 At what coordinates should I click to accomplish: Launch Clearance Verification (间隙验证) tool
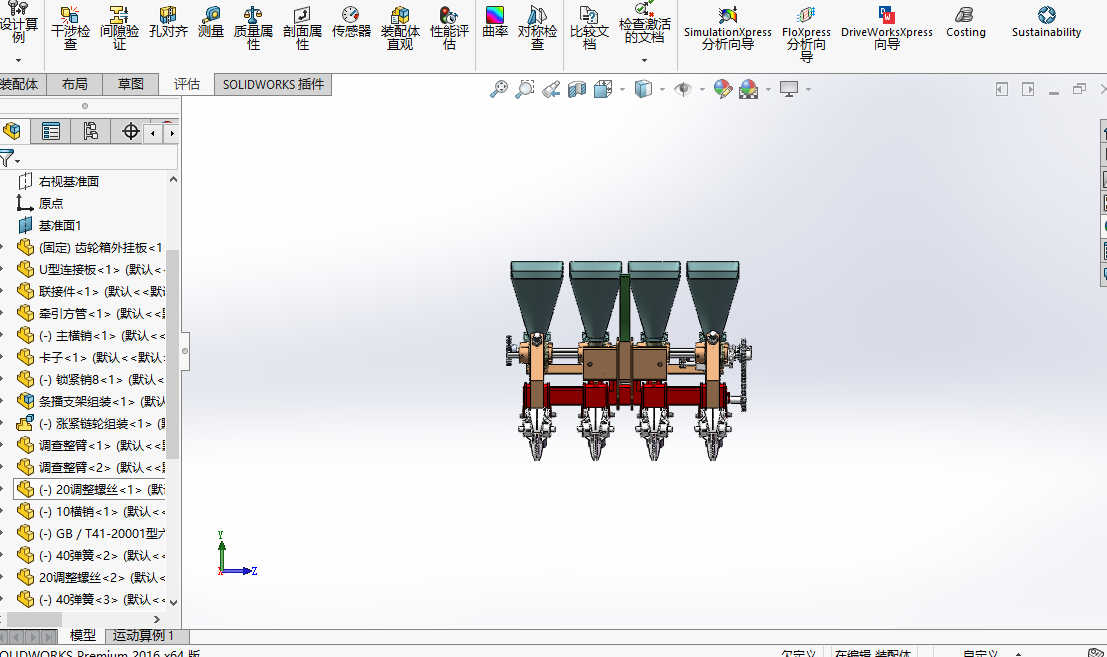pyautogui.click(x=119, y=28)
